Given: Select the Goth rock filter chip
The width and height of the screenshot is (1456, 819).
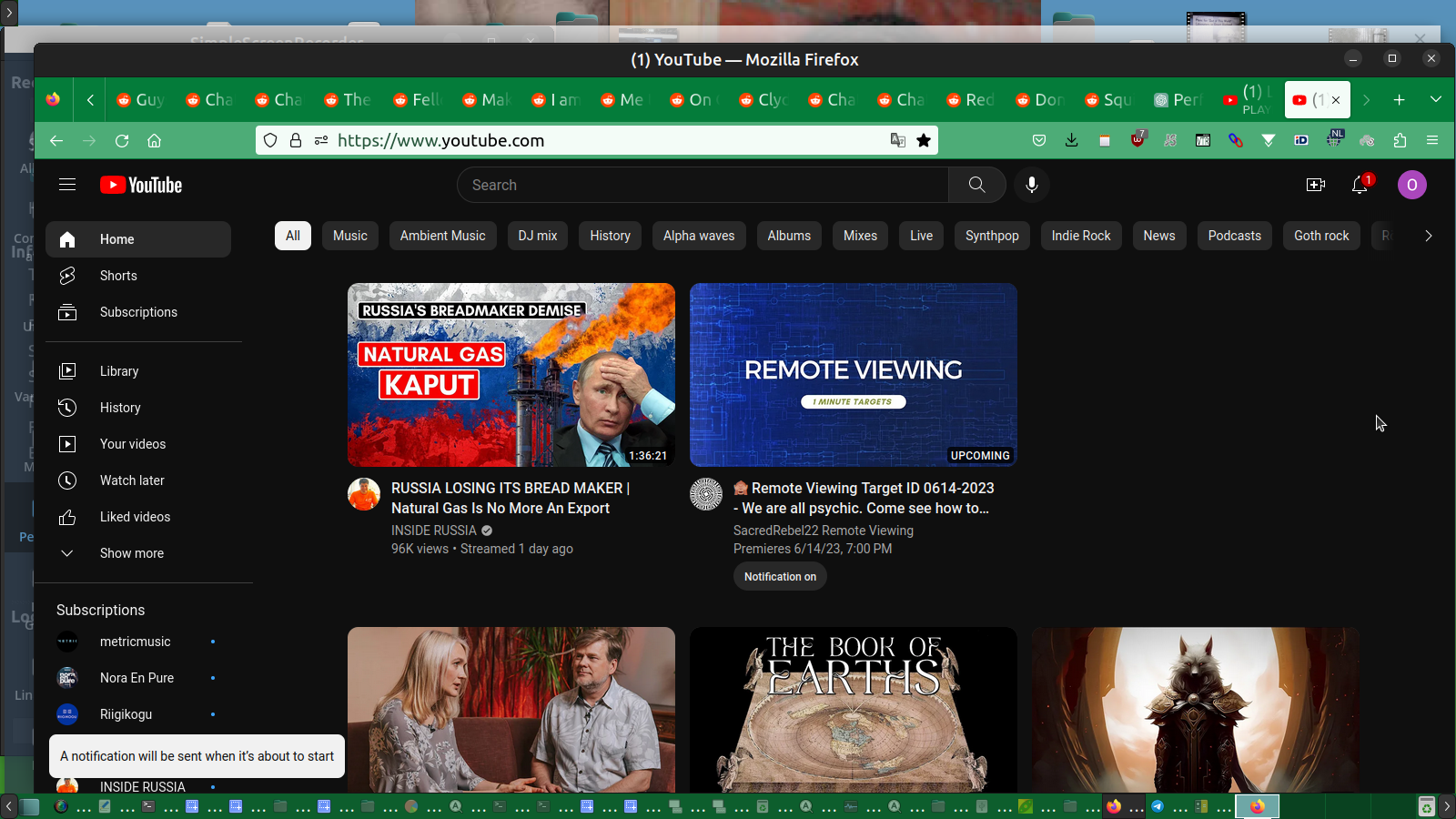Looking at the screenshot, I should click(x=1321, y=236).
